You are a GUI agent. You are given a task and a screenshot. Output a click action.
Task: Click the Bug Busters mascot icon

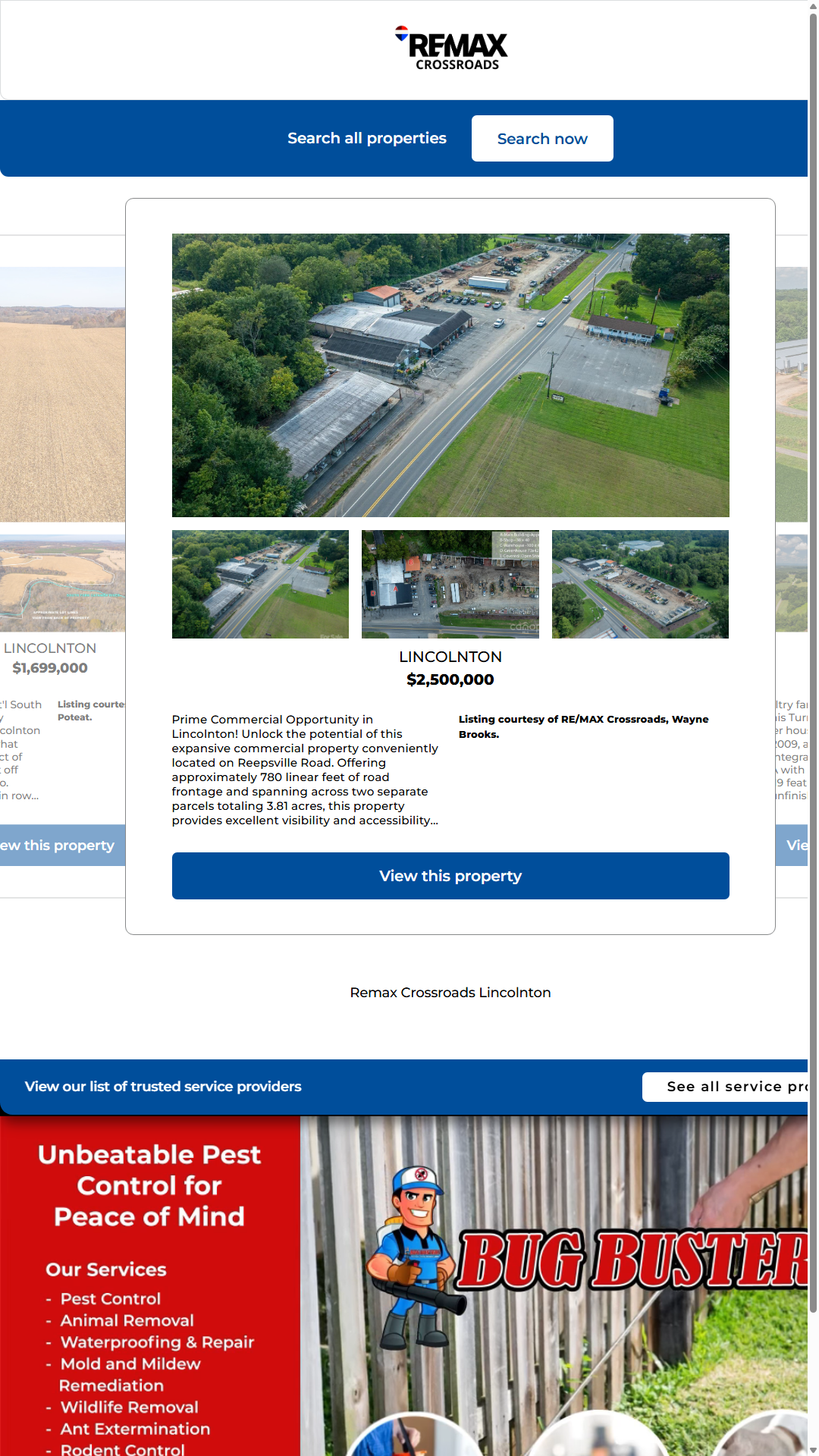pos(414,1251)
